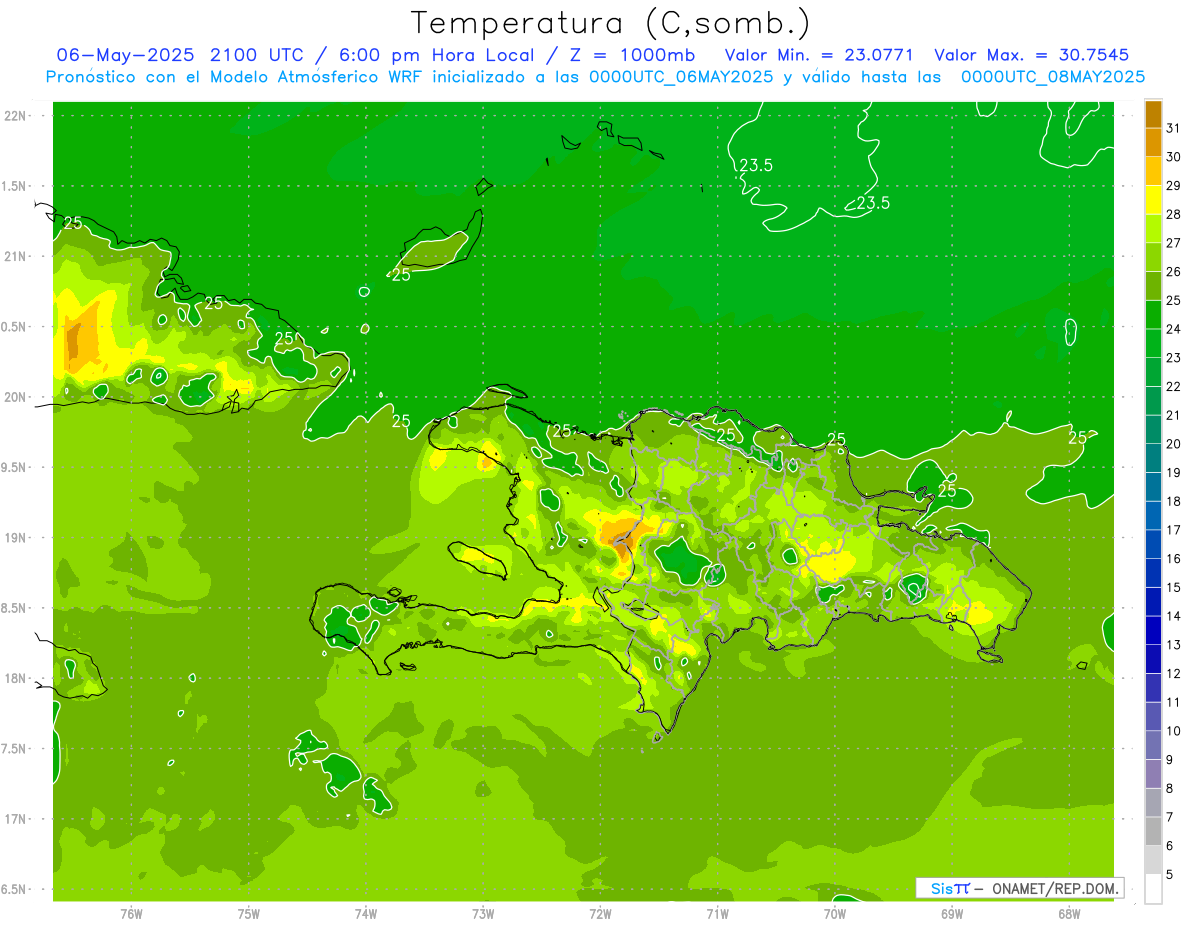
Task: Click the "69W" longitude axis label
Action: pyautogui.click(x=952, y=913)
